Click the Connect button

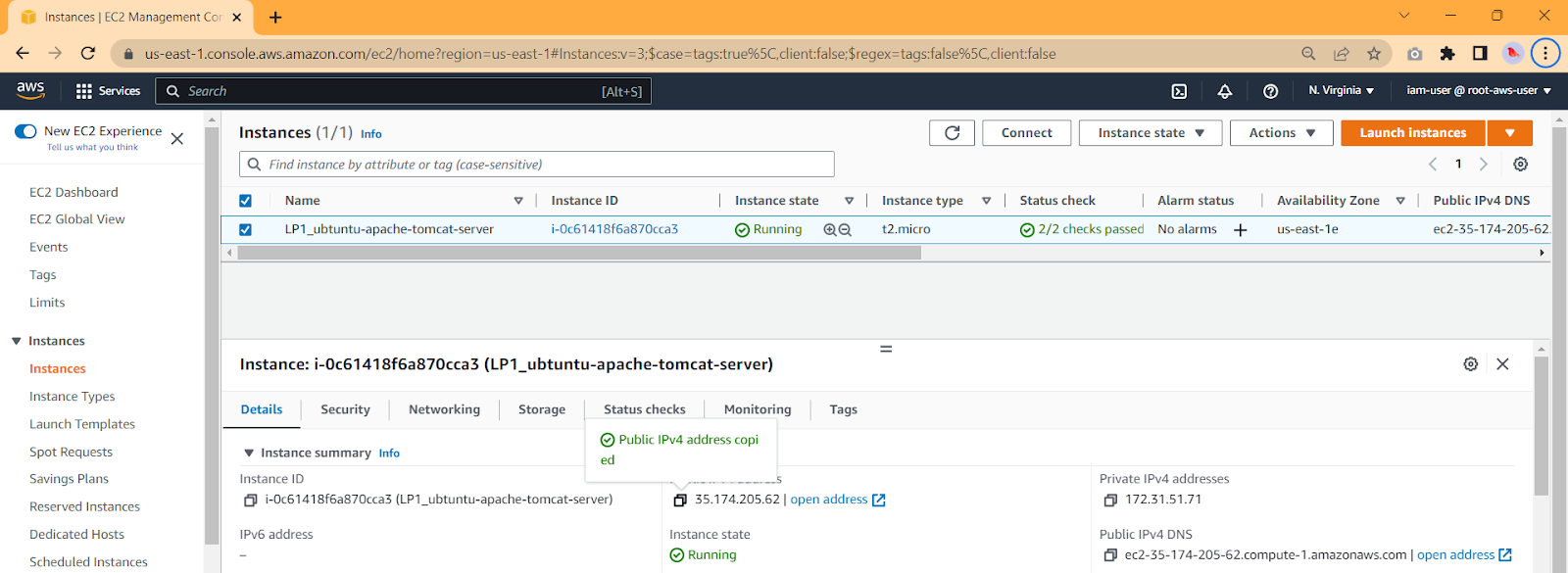tap(1027, 133)
